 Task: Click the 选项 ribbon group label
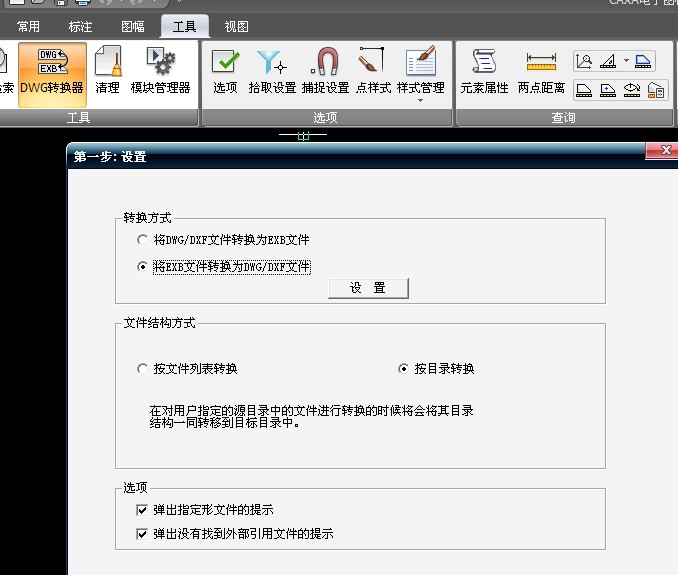(325, 118)
